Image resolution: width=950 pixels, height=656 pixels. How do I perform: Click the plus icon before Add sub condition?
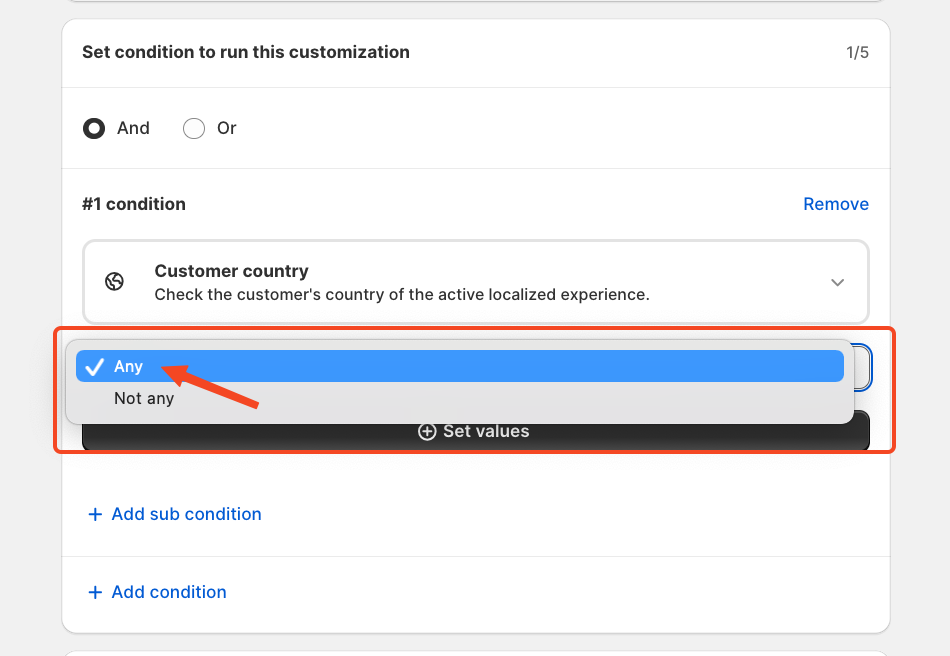(95, 514)
